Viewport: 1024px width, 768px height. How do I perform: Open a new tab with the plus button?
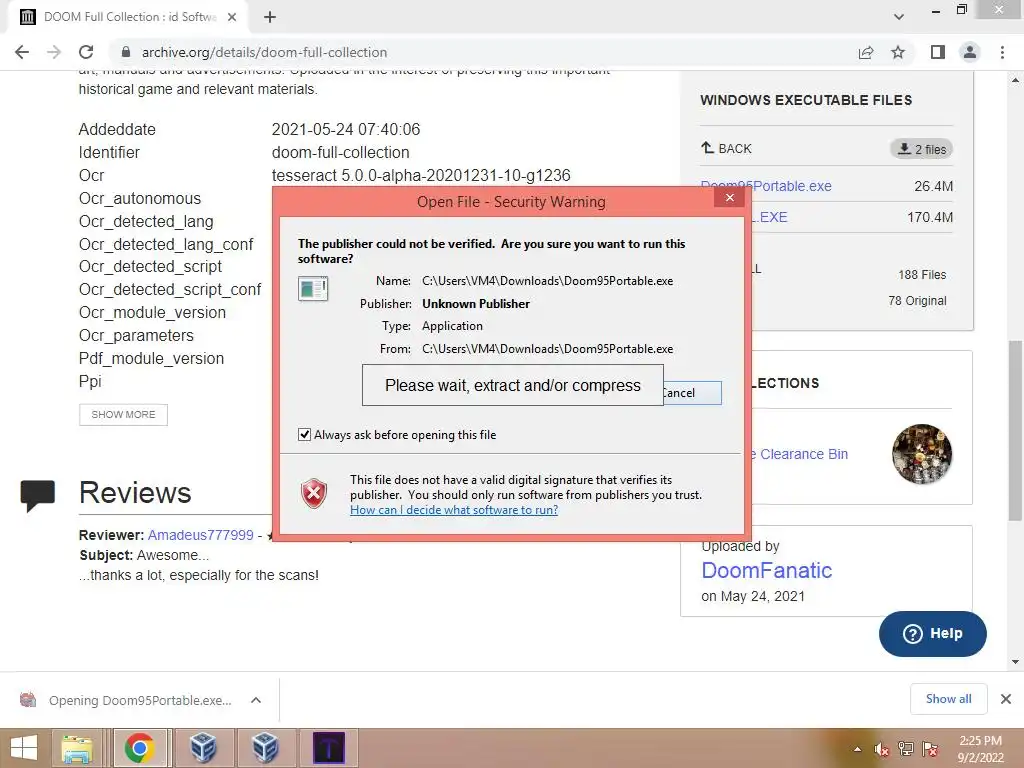coord(270,17)
